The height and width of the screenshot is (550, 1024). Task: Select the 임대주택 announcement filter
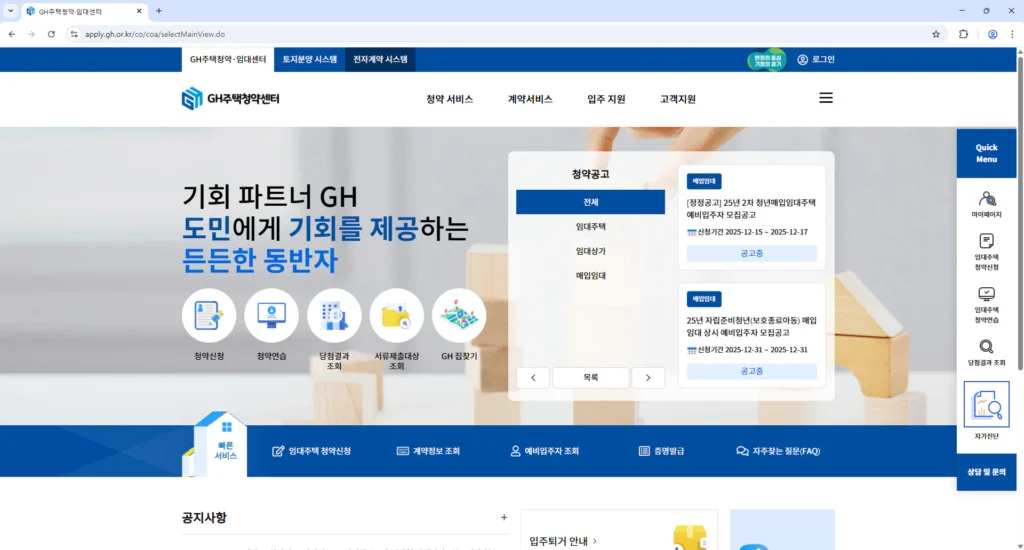coord(590,227)
